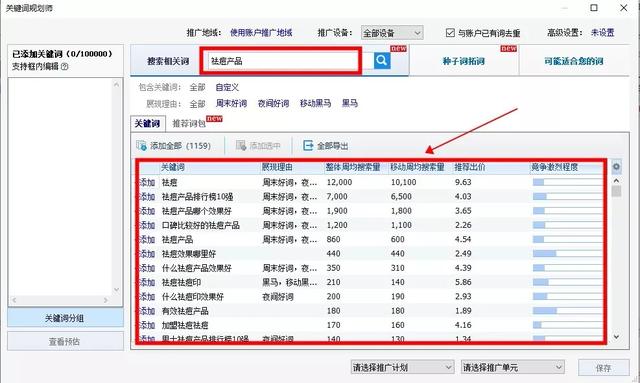Click 自定义 keyword filter link
The width and height of the screenshot is (640, 383).
(227, 87)
